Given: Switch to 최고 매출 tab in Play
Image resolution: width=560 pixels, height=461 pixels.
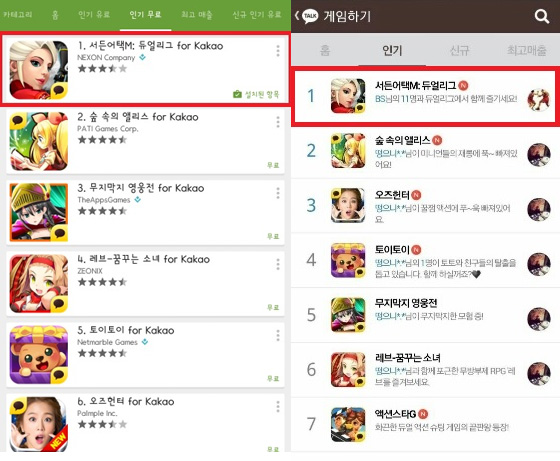Looking at the screenshot, I should pyautogui.click(x=197, y=15).
